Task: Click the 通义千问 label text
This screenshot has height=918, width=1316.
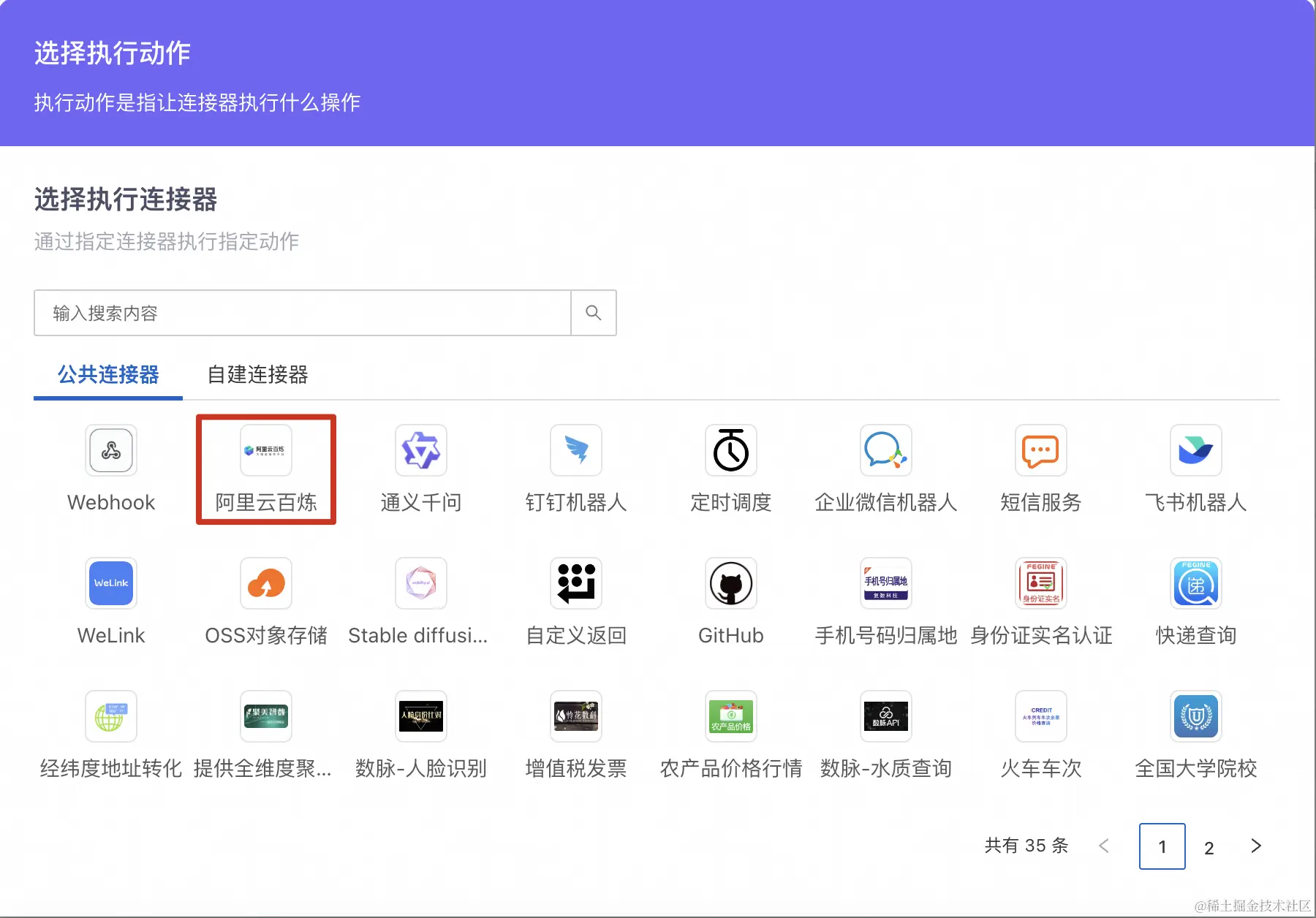Action: [x=421, y=503]
